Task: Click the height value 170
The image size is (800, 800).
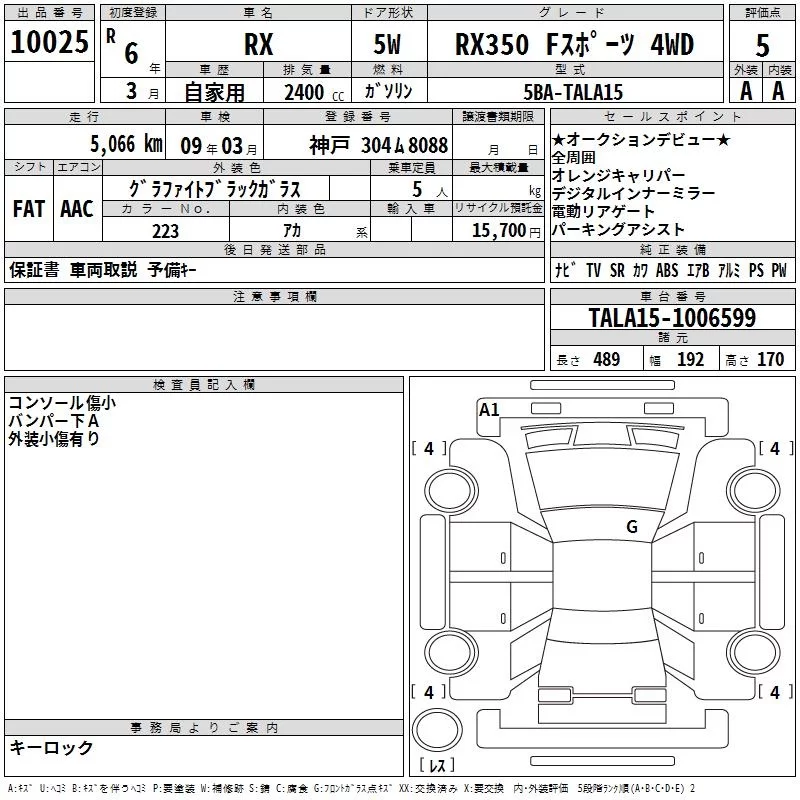Action: pyautogui.click(x=770, y=359)
